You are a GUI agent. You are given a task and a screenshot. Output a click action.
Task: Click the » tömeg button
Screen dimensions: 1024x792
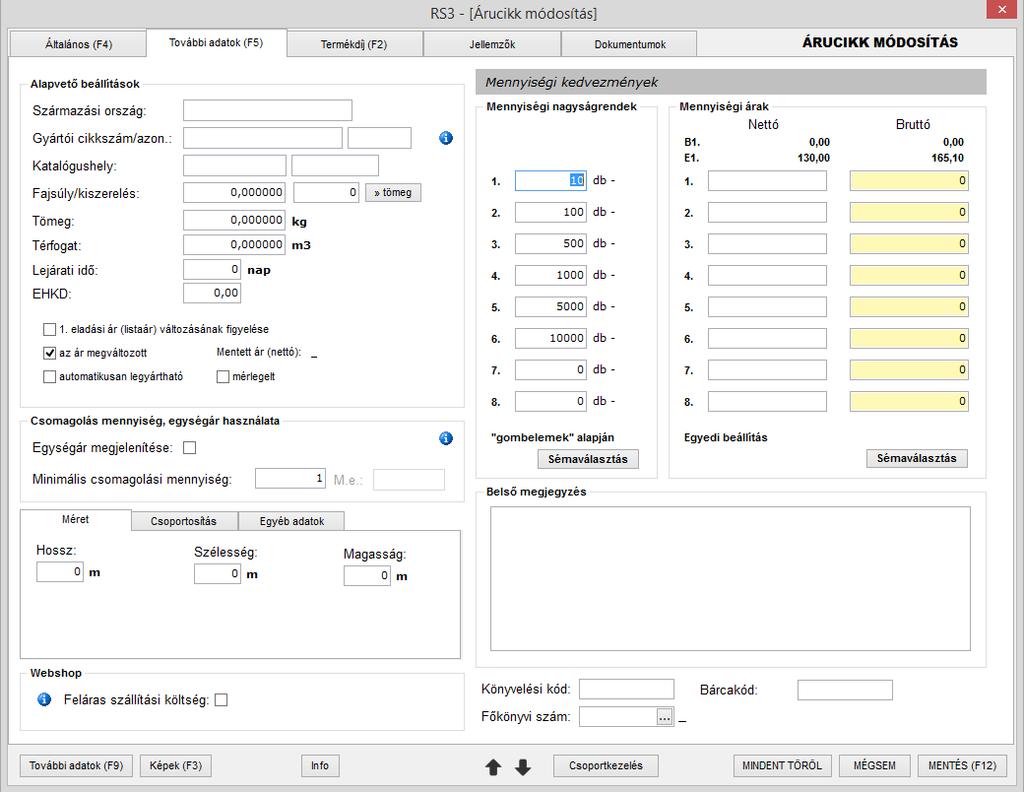pos(393,193)
